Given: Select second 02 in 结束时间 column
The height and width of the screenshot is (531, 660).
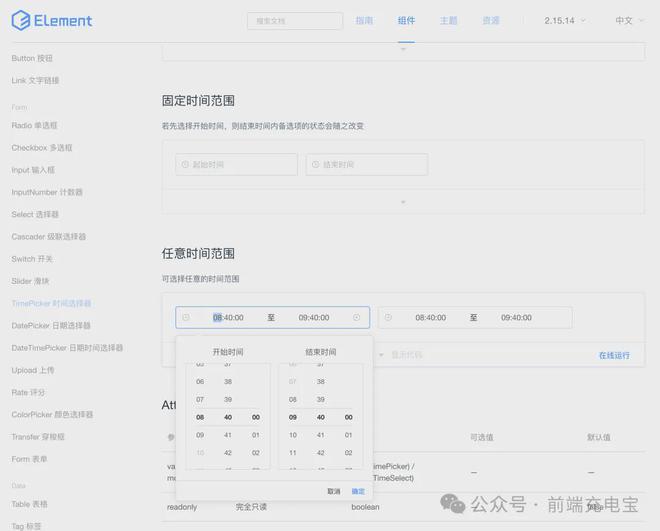Looking at the screenshot, I should (348, 453).
